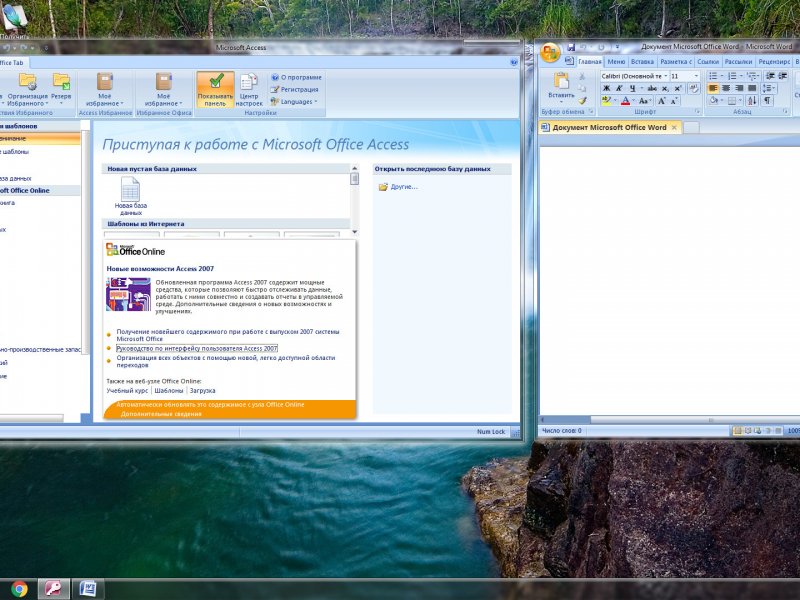This screenshot has width=800, height=600.
Task: Apply numbered list in Word
Action: coord(732,76)
